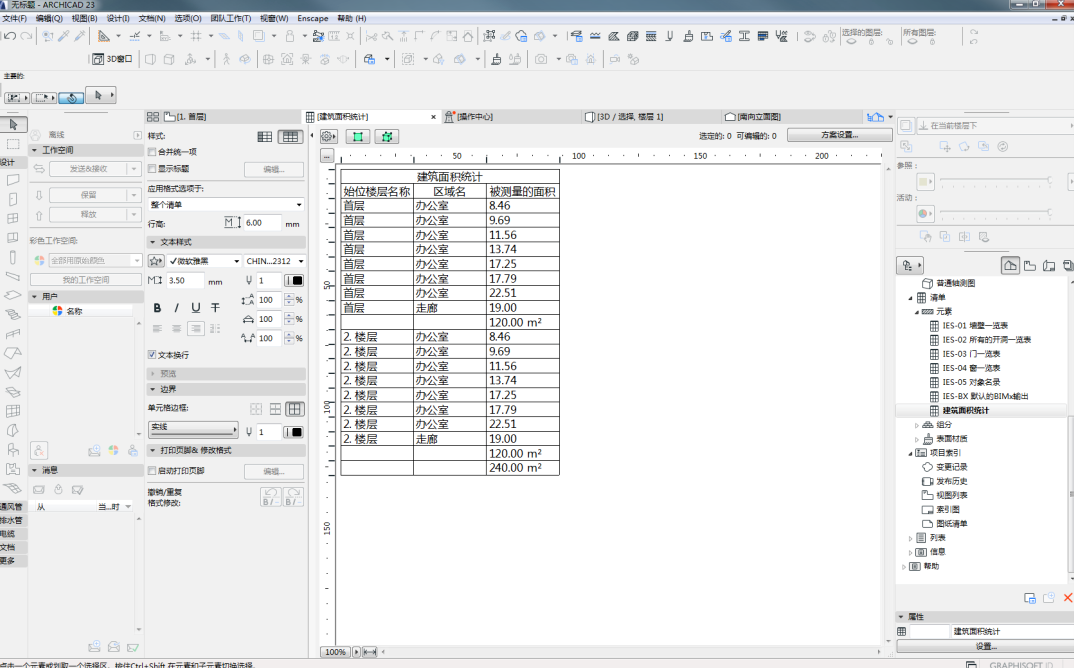Click the Layout Book icon in Navigator
The height and width of the screenshot is (668, 1074).
tap(1049, 265)
